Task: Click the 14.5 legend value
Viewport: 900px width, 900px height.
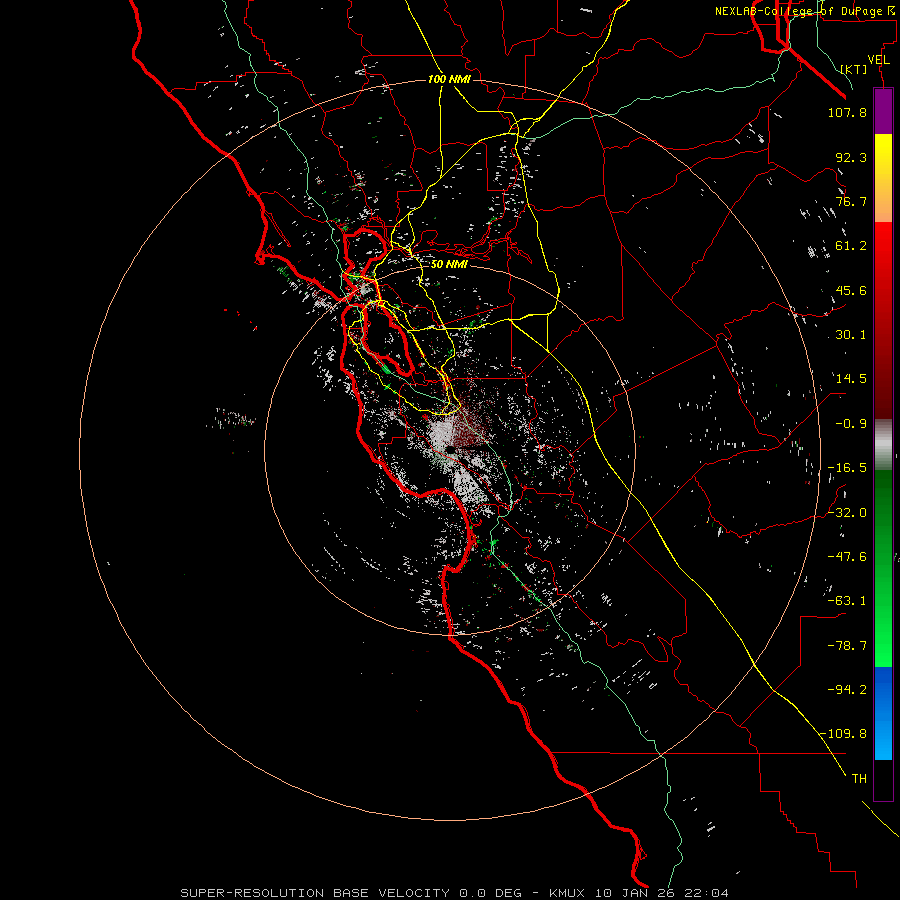Action: (x=851, y=379)
